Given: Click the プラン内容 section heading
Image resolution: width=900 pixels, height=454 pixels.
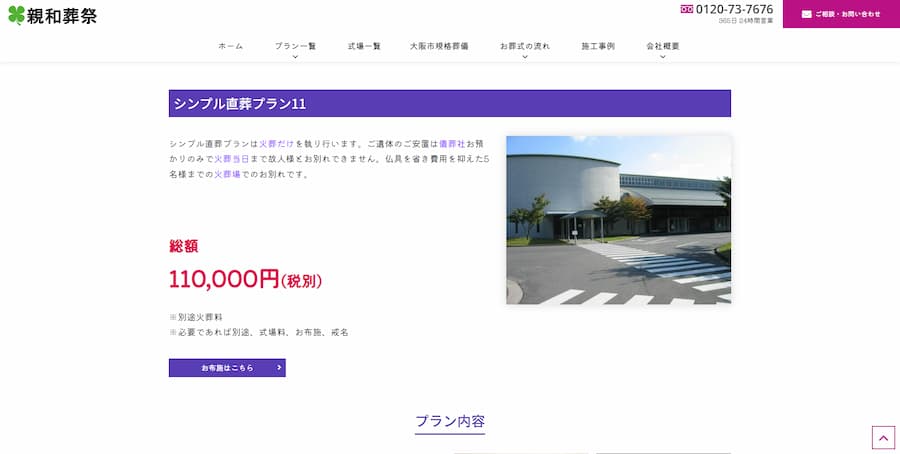Looking at the screenshot, I should [450, 421].
